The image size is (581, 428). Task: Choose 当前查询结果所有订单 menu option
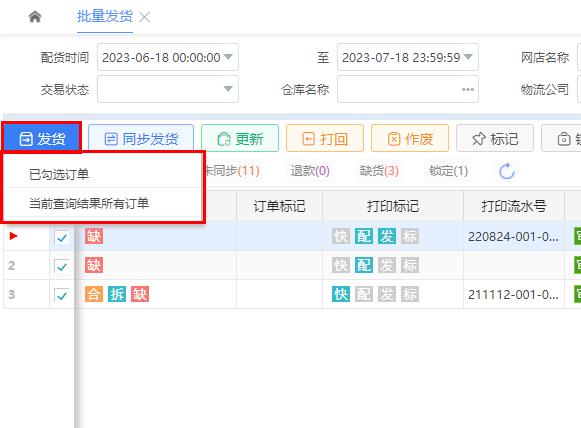point(89,203)
